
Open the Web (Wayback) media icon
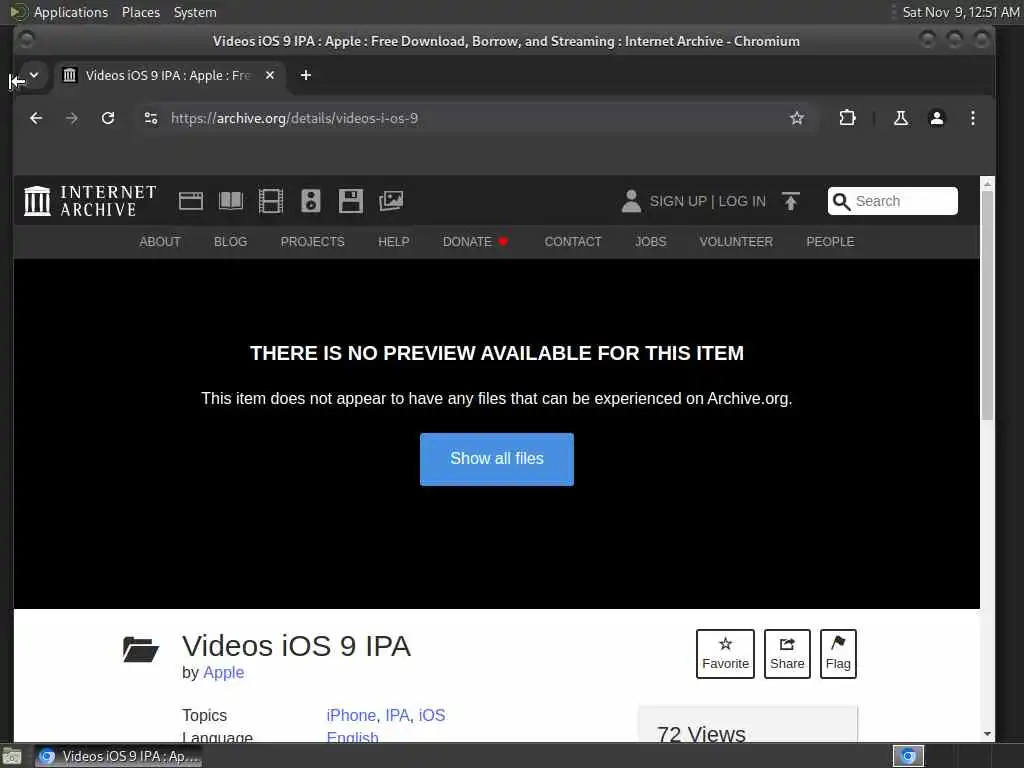point(191,200)
